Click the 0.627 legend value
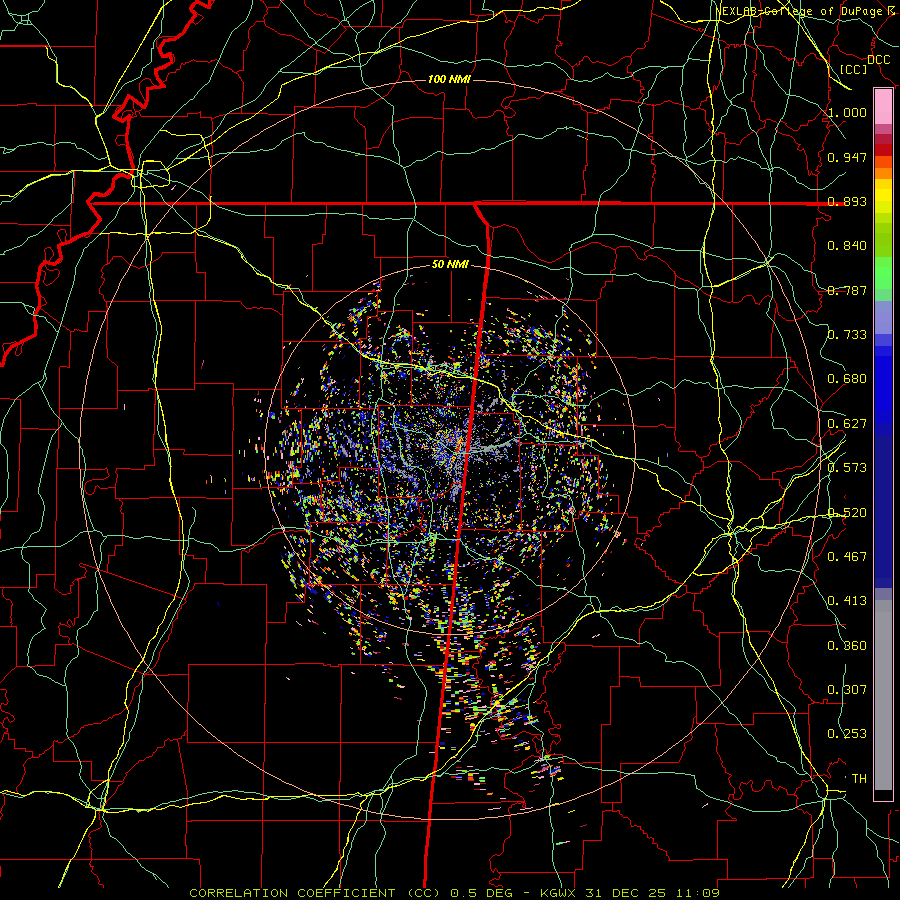The image size is (900, 900). click(x=847, y=424)
